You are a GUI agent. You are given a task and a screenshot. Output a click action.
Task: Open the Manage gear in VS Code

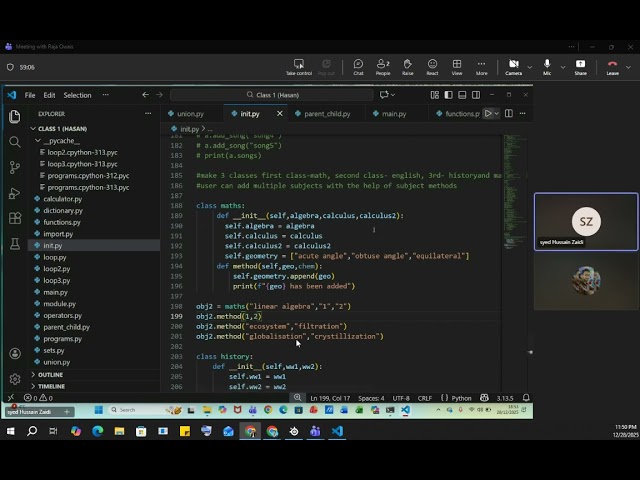pyautogui.click(x=14, y=379)
